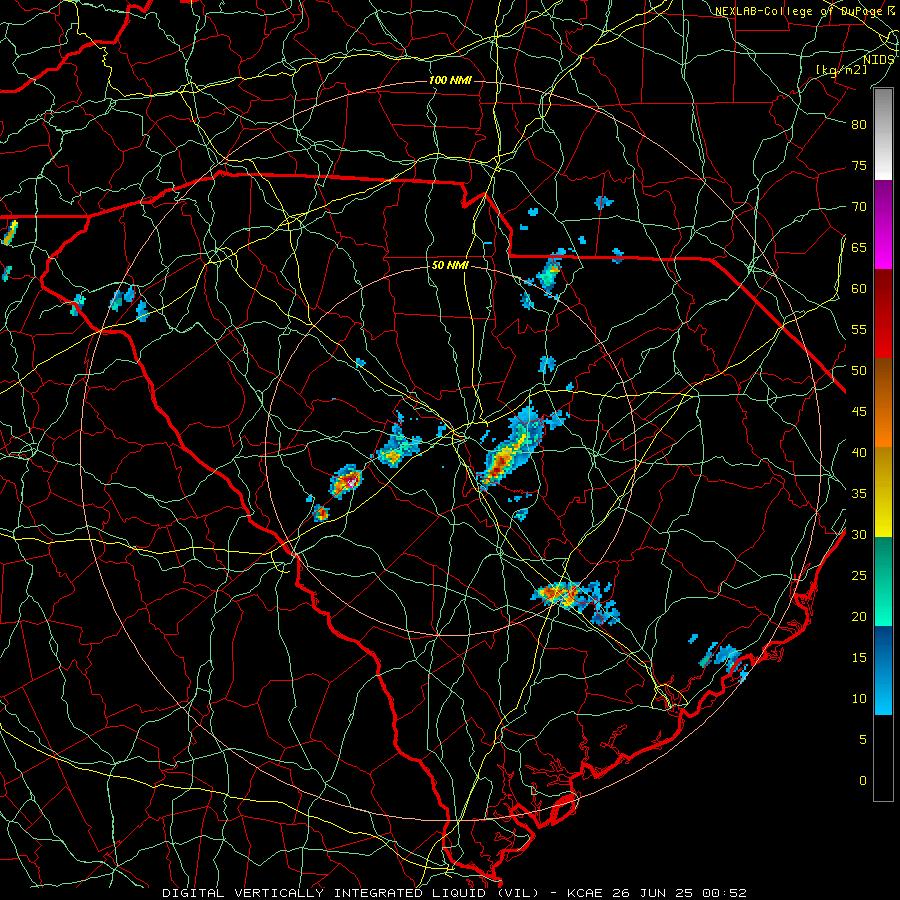The width and height of the screenshot is (900, 900).
Task: Click the kg/m2 units label
Action: click(841, 70)
